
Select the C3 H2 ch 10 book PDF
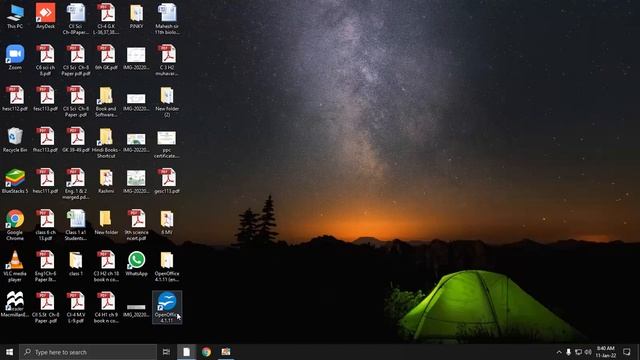tap(106, 266)
